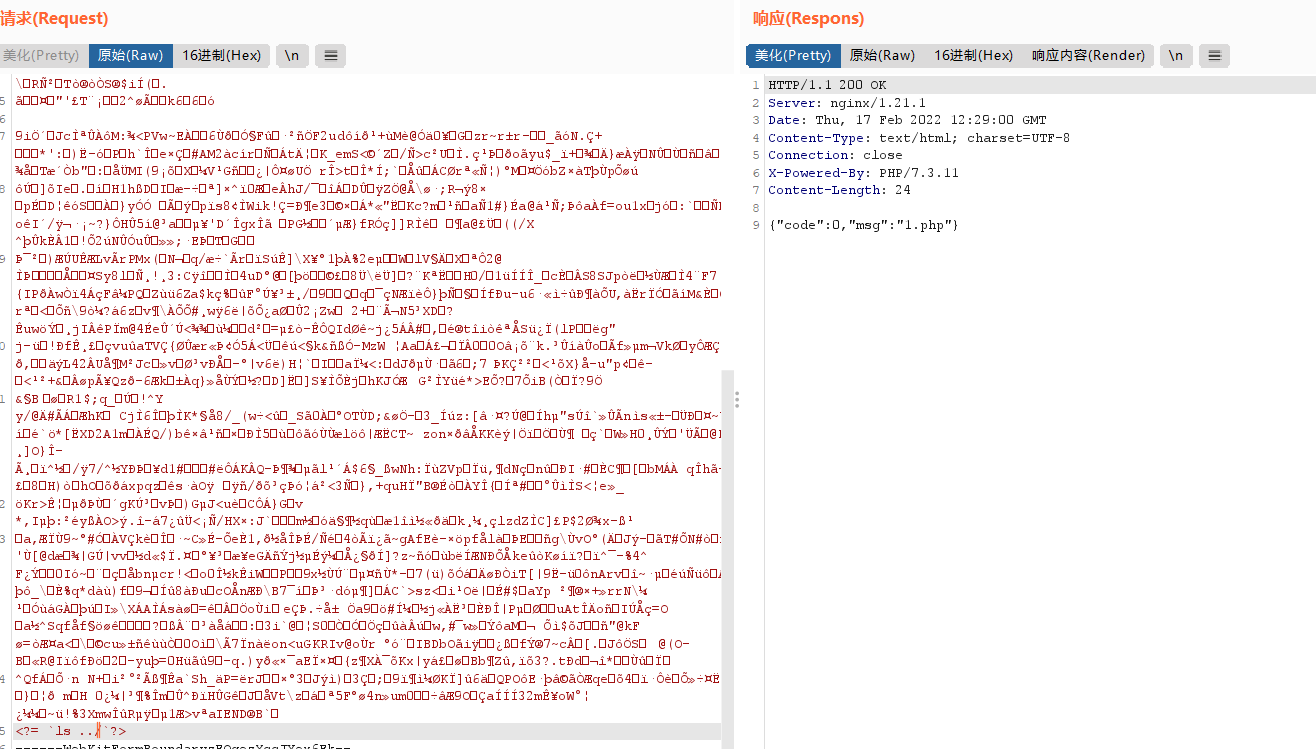Click the 'Content-Length: 24' header line
1316x749 pixels.
(x=839, y=191)
